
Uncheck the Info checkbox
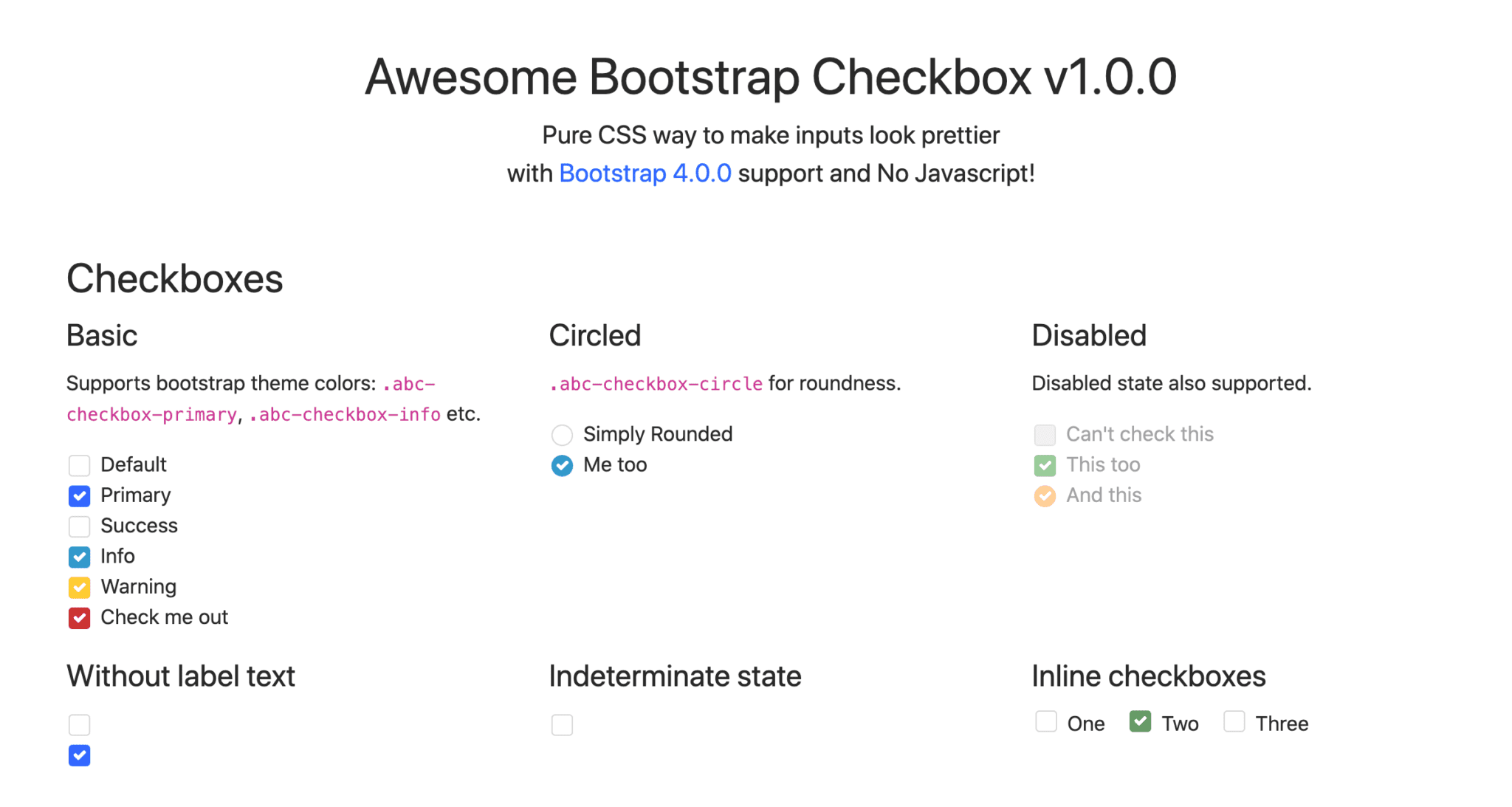pos(79,557)
